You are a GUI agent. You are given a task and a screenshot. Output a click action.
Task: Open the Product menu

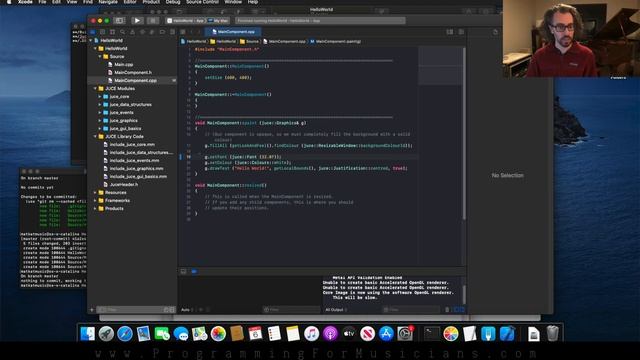click(151, 2)
